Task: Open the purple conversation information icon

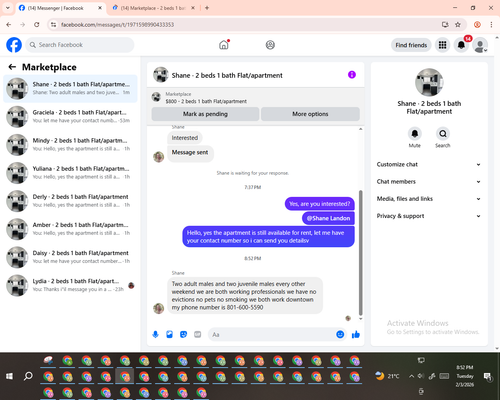Action: [352, 75]
